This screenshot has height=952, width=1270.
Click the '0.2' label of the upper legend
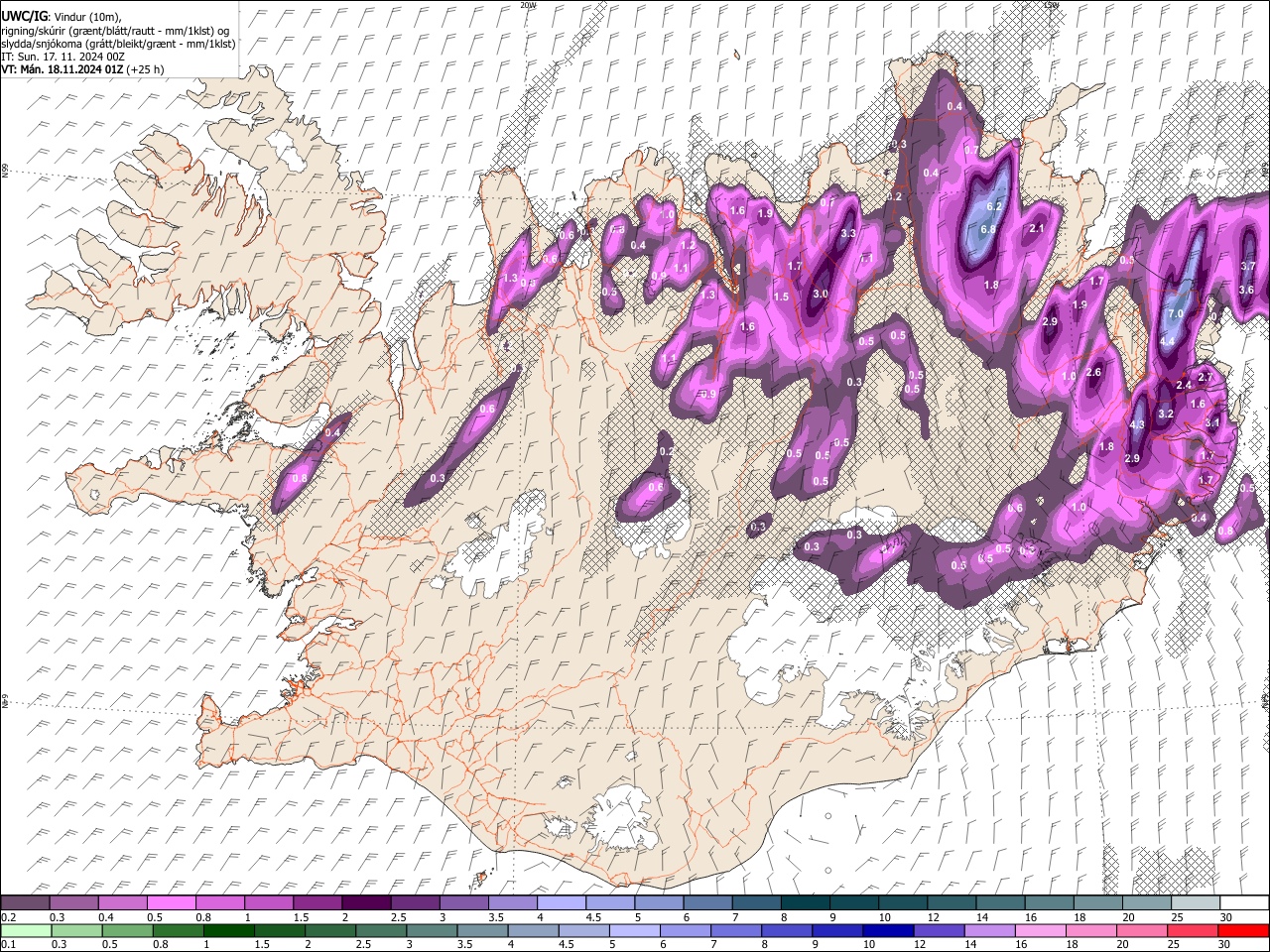(7, 917)
